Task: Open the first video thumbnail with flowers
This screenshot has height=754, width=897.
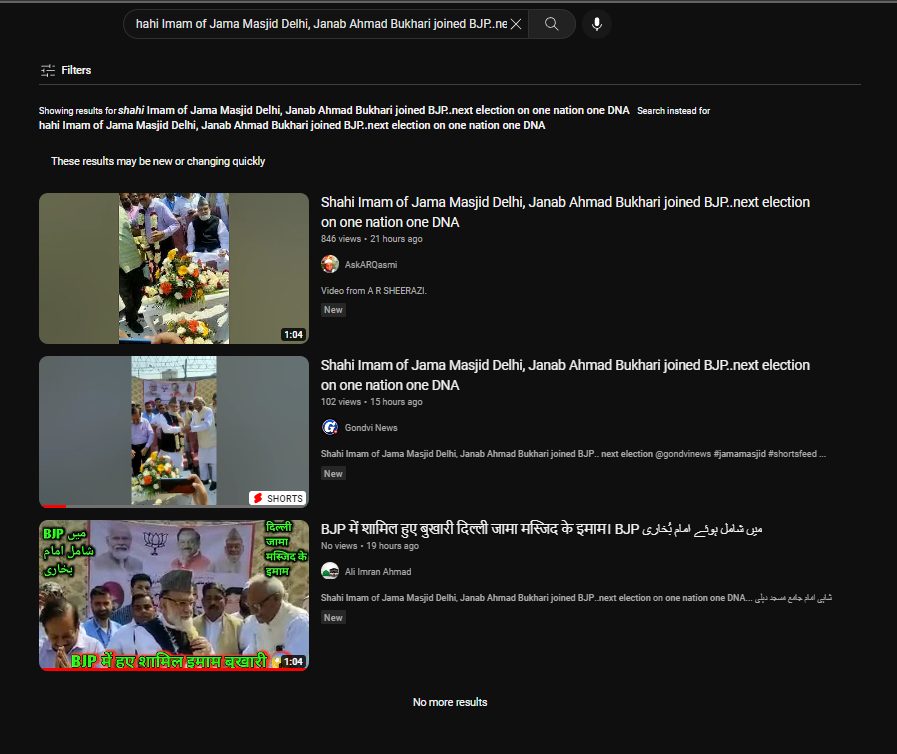Action: point(173,268)
